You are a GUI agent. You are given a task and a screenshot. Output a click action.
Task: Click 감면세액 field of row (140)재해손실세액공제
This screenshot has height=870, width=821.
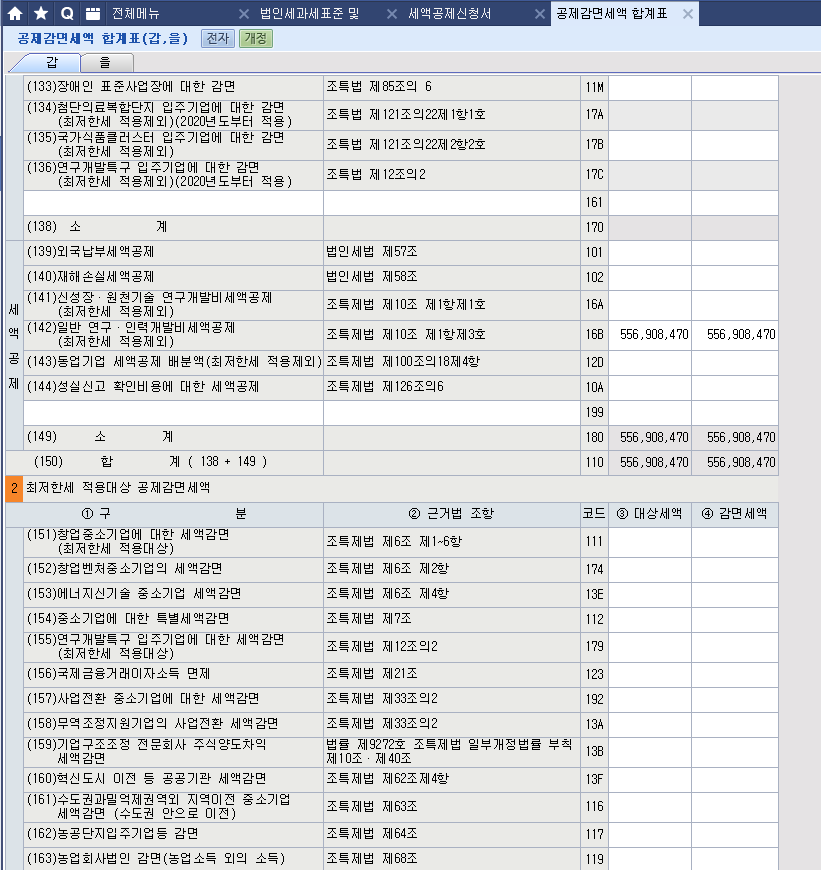(735, 277)
